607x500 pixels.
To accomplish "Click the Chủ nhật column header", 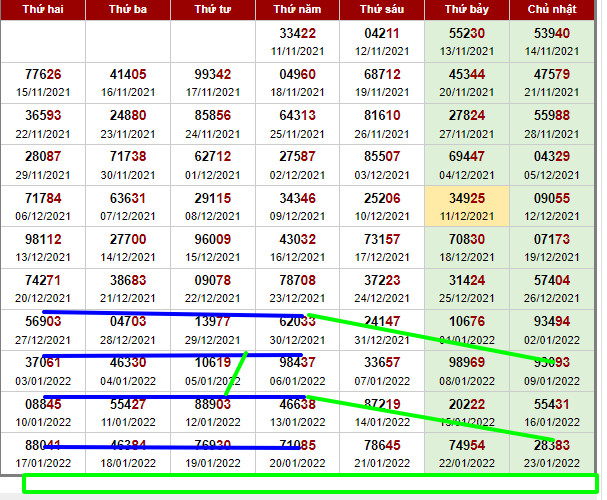I will [x=551, y=10].
